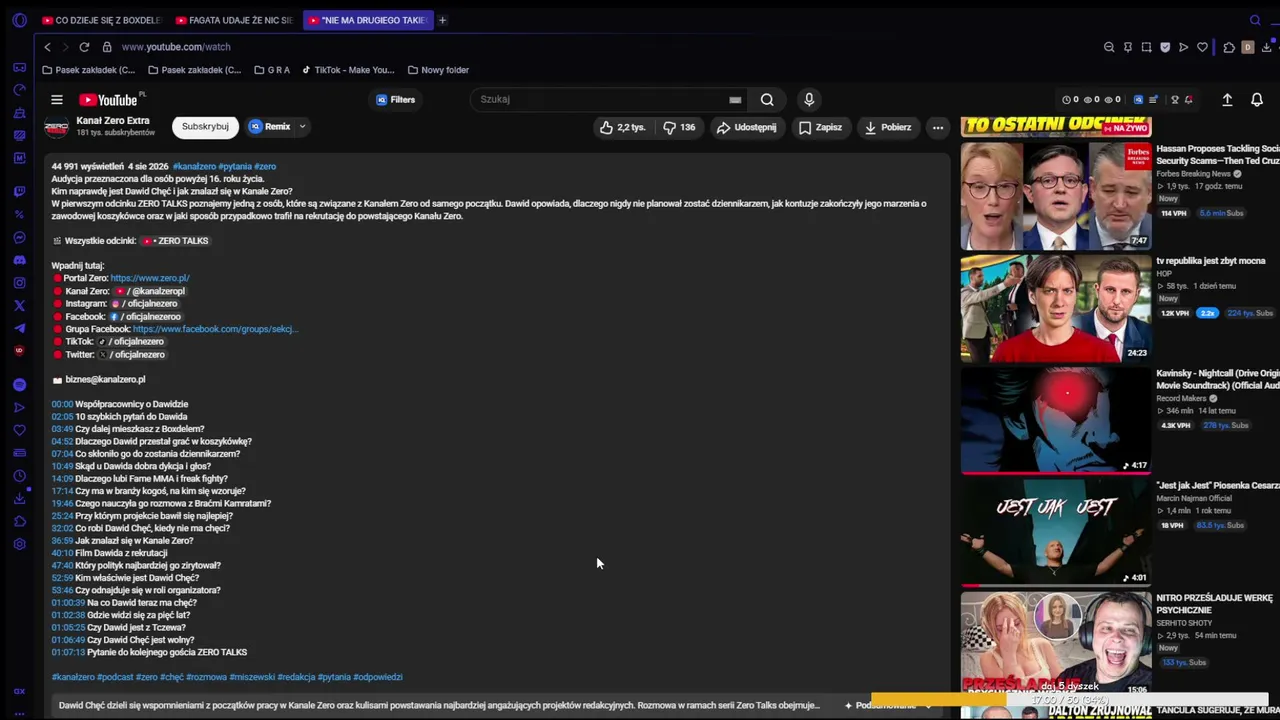This screenshot has width=1280, height=720.
Task: Open the more actions three-dot menu
Action: point(938,128)
